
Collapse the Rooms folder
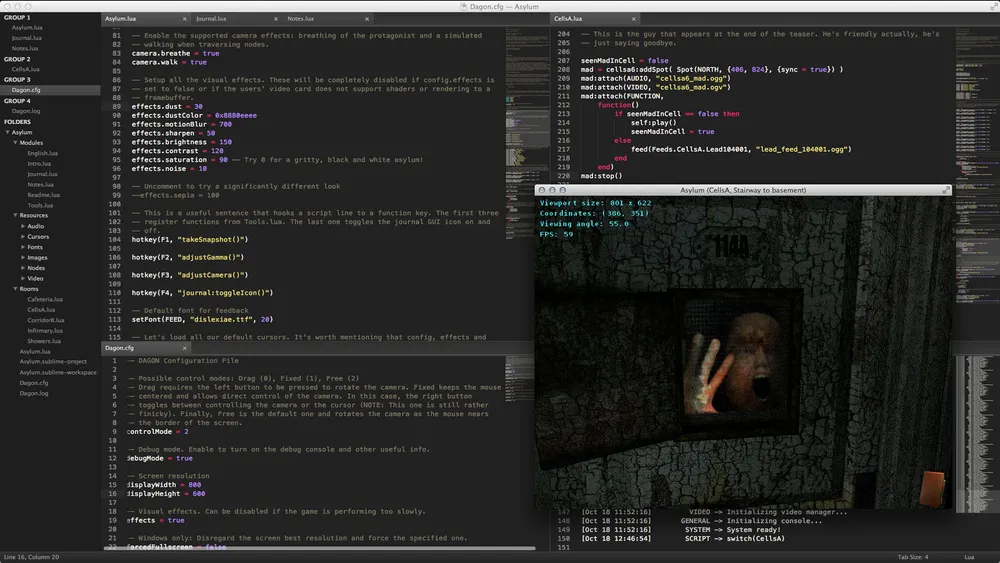point(16,289)
